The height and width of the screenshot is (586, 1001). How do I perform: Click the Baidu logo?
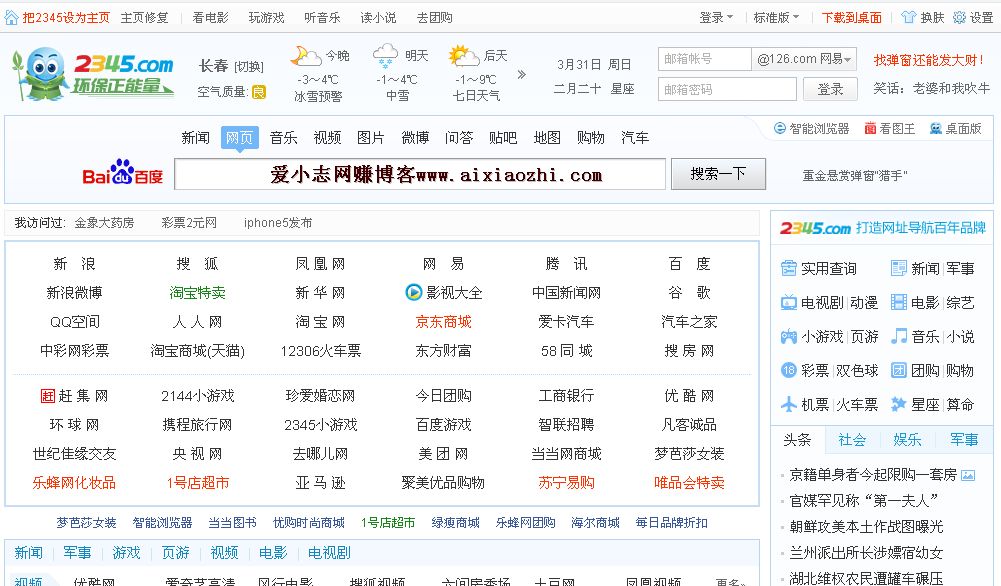[123, 172]
